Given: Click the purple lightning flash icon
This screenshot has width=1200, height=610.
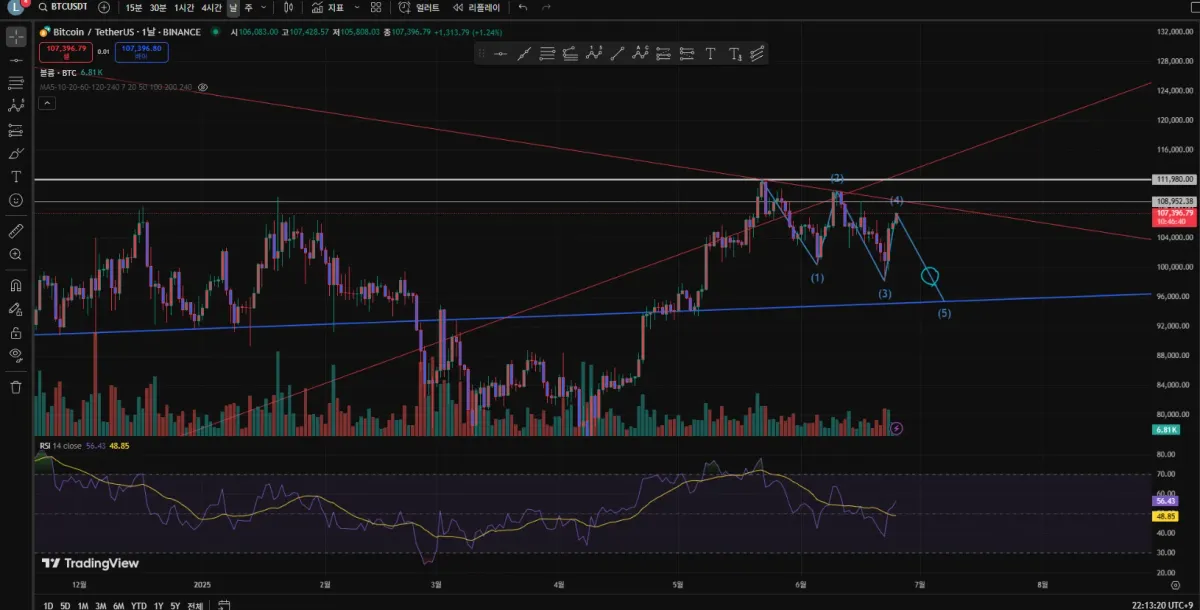Looking at the screenshot, I should pos(897,429).
